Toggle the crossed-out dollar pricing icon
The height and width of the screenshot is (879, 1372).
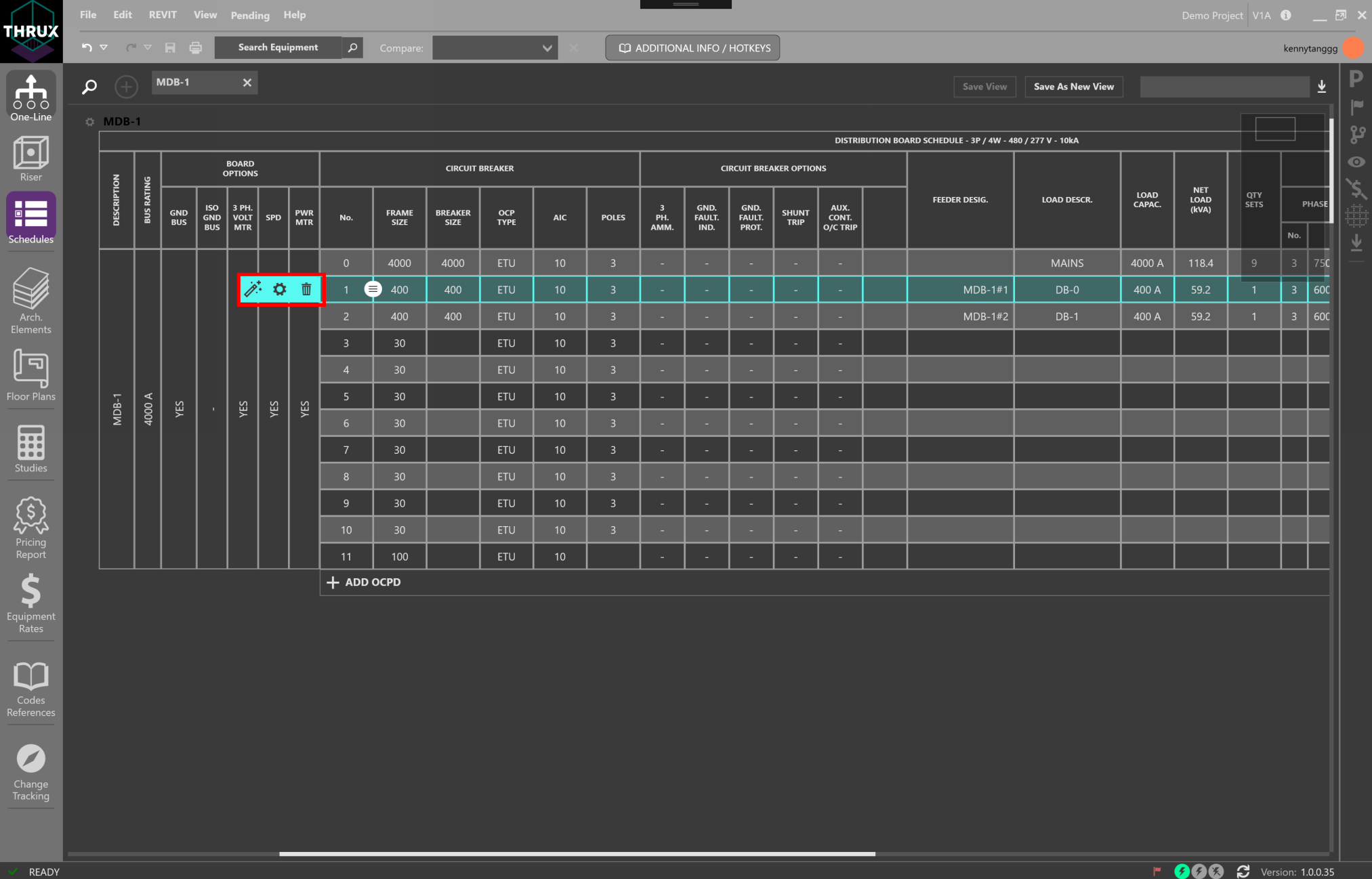[x=1356, y=189]
